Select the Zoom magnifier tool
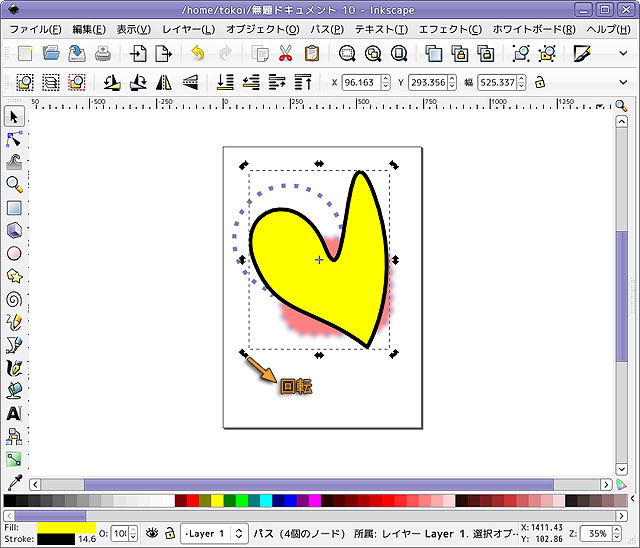Screen dimensions: 640x548 coord(14,184)
